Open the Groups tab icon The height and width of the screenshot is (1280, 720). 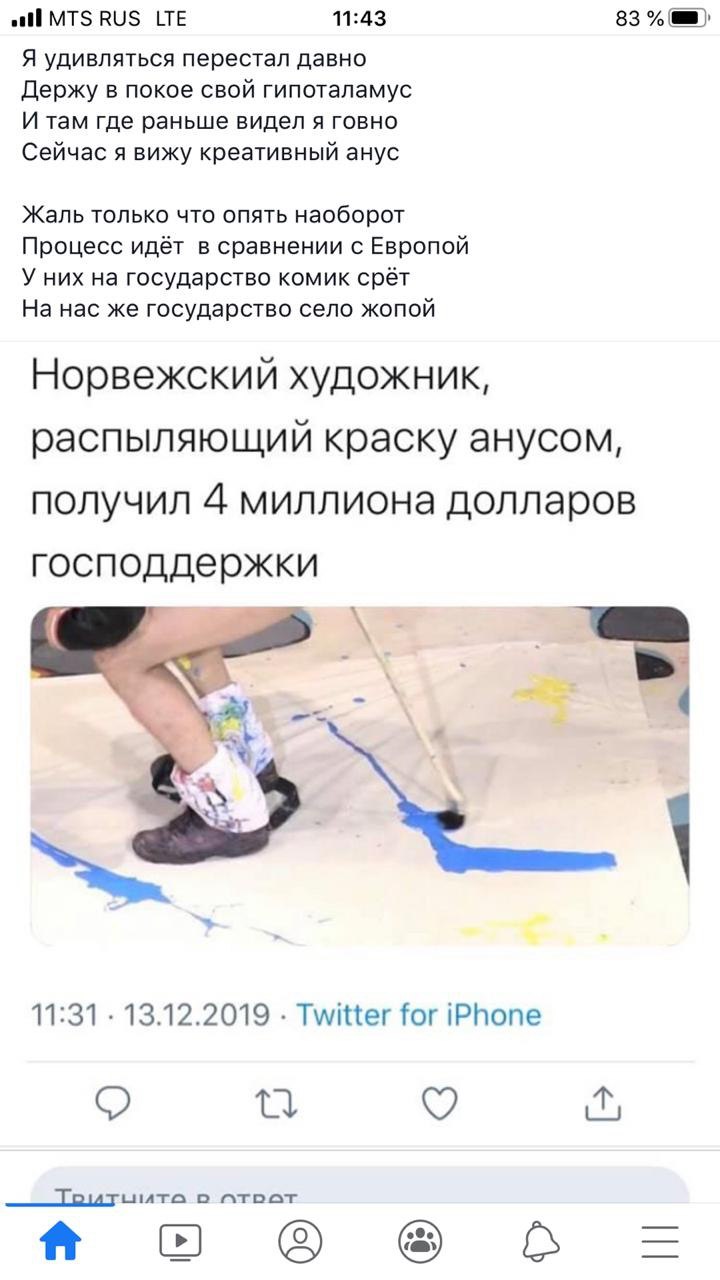420,1241
